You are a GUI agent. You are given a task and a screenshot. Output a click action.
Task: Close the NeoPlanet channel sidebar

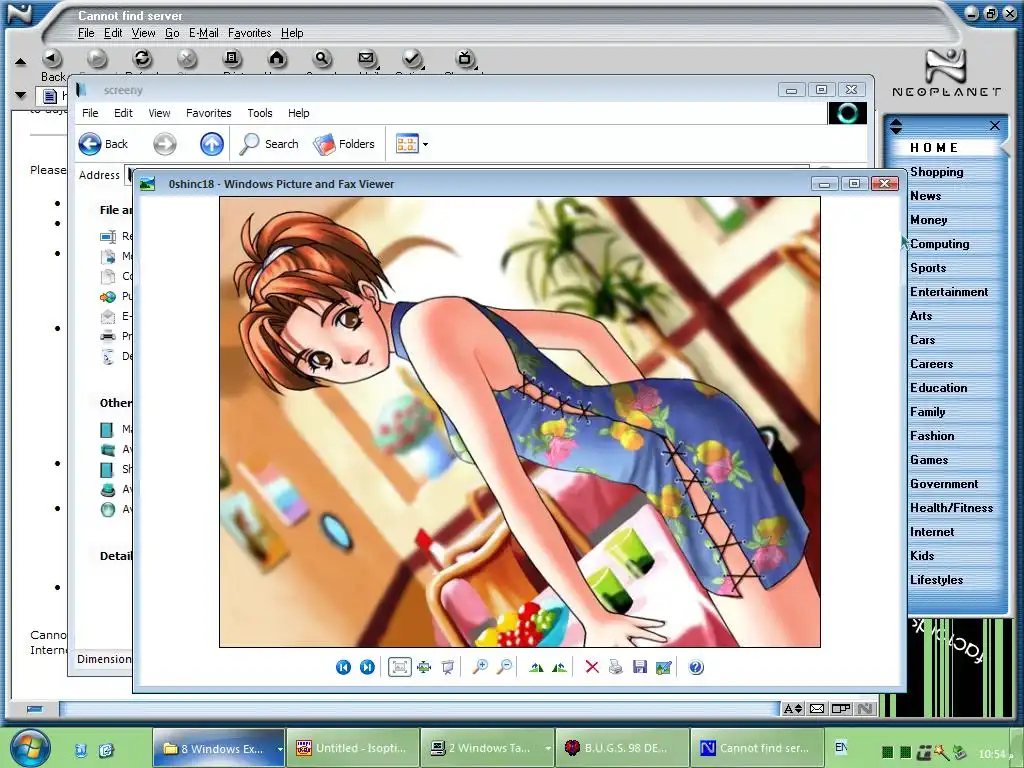995,125
